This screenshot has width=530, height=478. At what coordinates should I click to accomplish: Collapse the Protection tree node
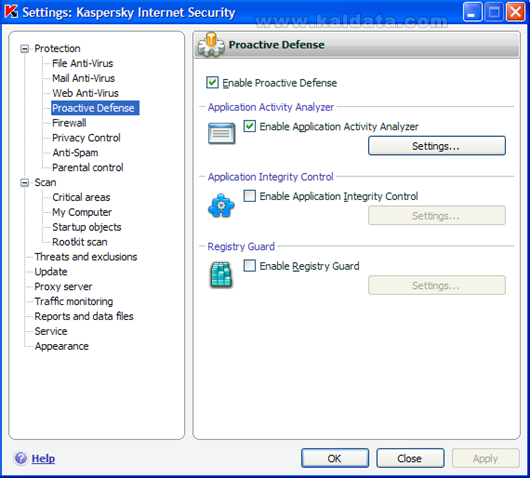click(x=24, y=49)
